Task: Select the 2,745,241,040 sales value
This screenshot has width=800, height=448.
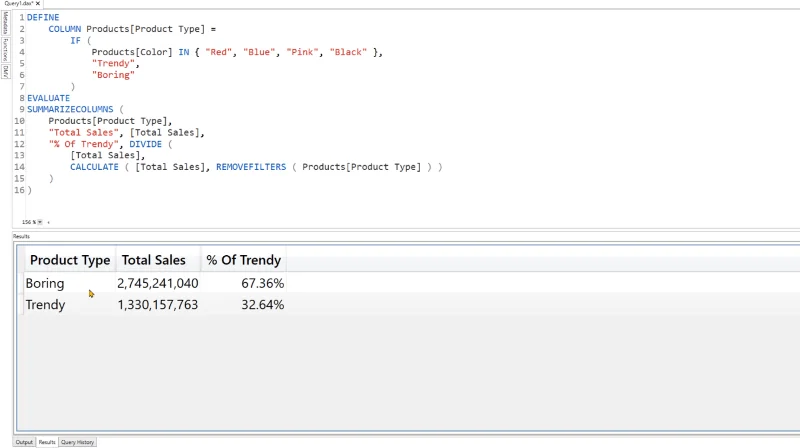Action: [158, 283]
